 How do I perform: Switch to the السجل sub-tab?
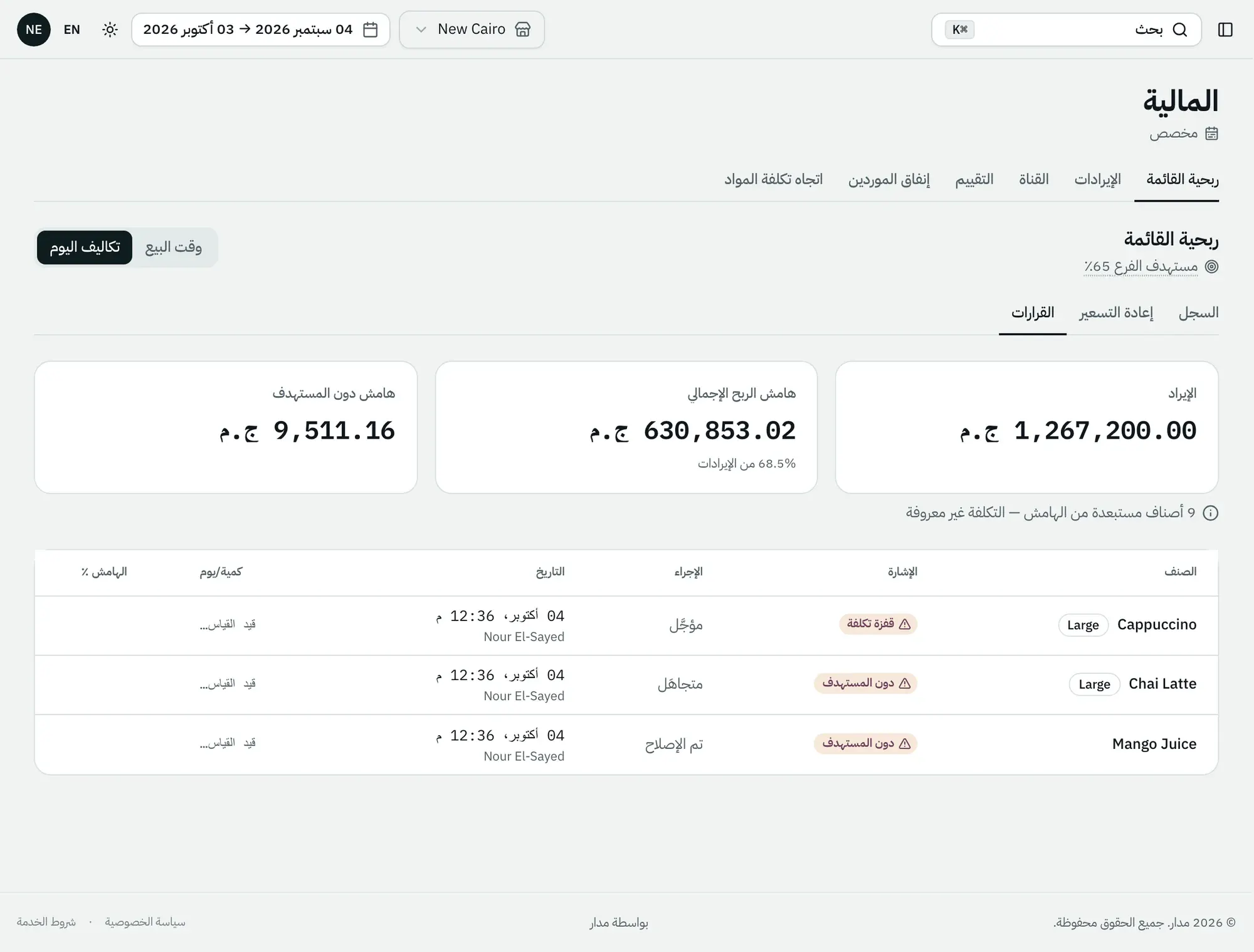click(1198, 313)
